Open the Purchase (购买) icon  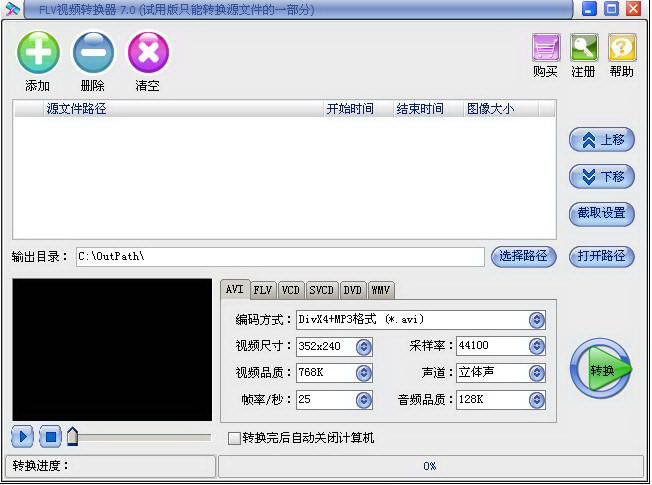pyautogui.click(x=545, y=48)
